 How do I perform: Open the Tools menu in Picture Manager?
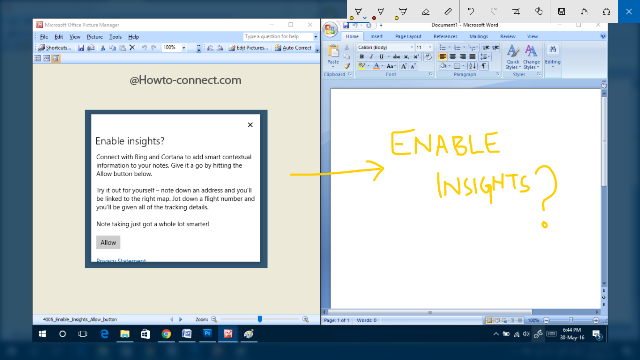pos(116,37)
